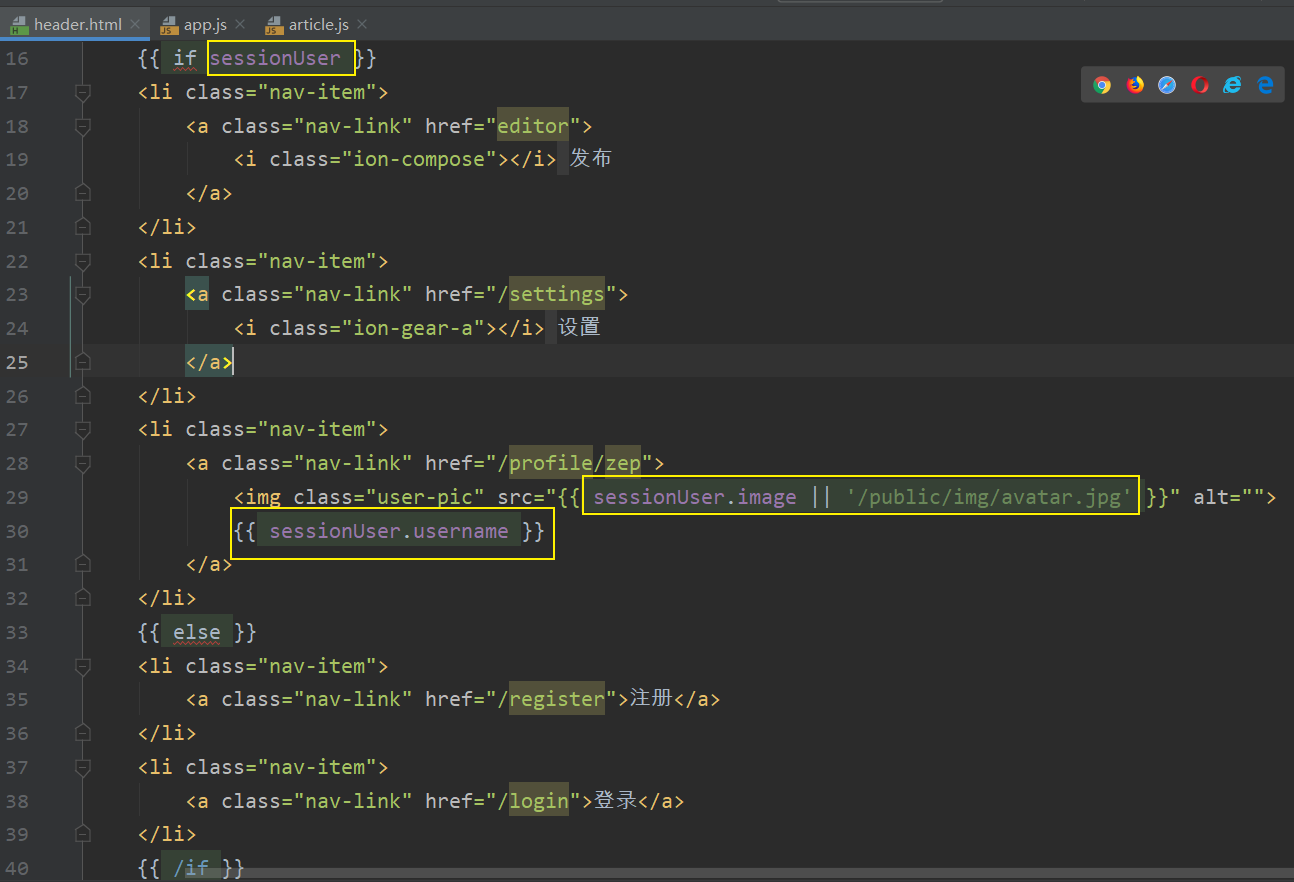Viewport: 1294px width, 882px height.
Task: Switch to the app.js tab
Action: tap(205, 24)
